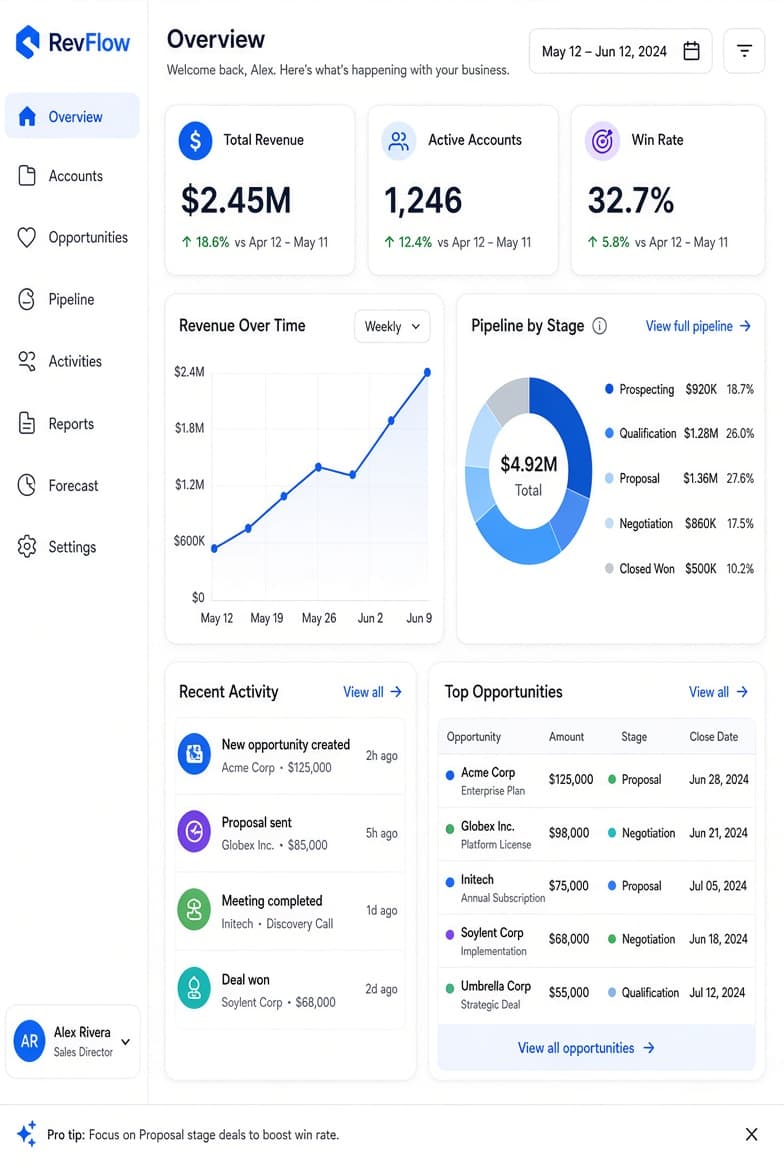
Task: Open Pipeline in the sidebar
Action: 72,299
